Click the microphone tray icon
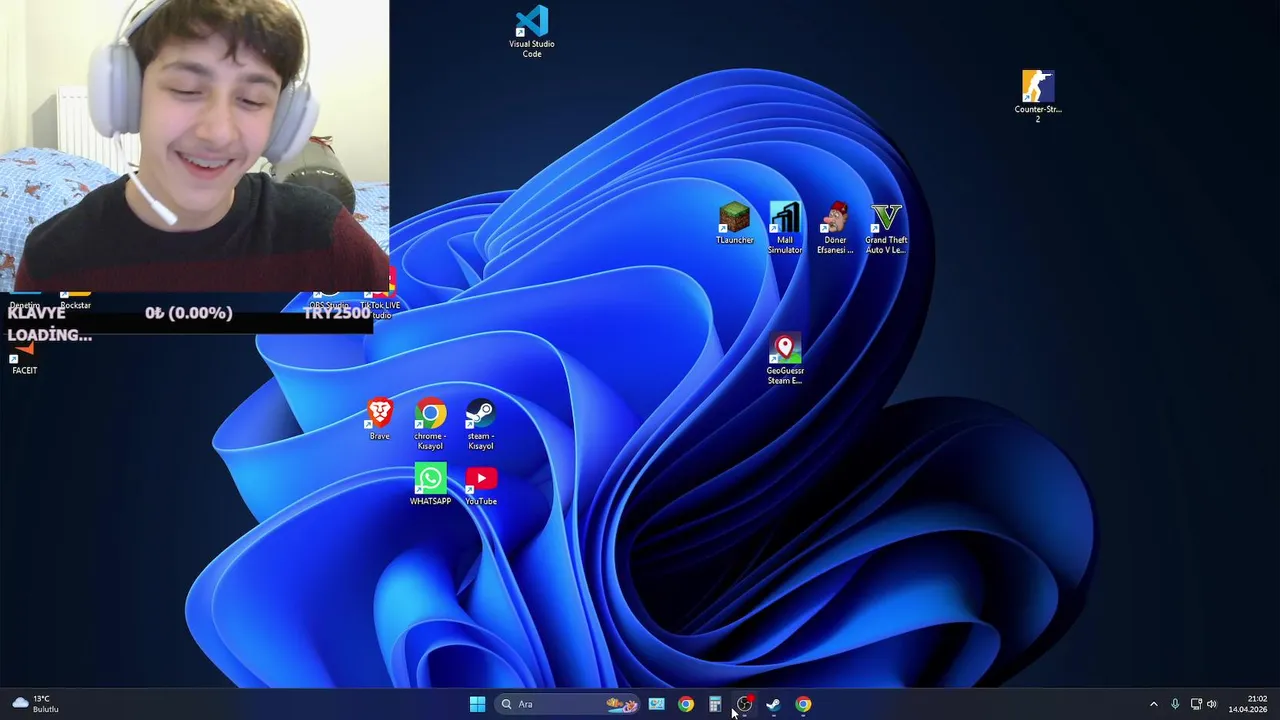The width and height of the screenshot is (1280, 720). tap(1175, 704)
